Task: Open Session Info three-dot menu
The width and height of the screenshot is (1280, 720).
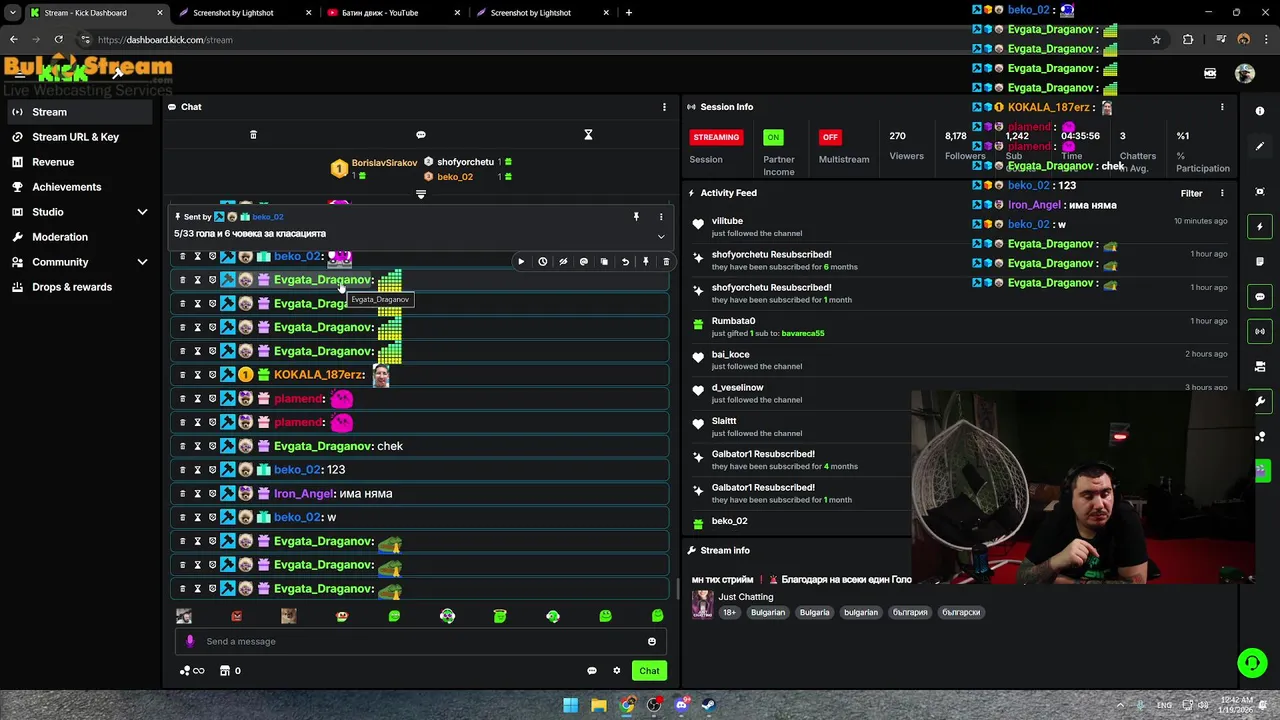Action: pyautogui.click(x=1222, y=107)
